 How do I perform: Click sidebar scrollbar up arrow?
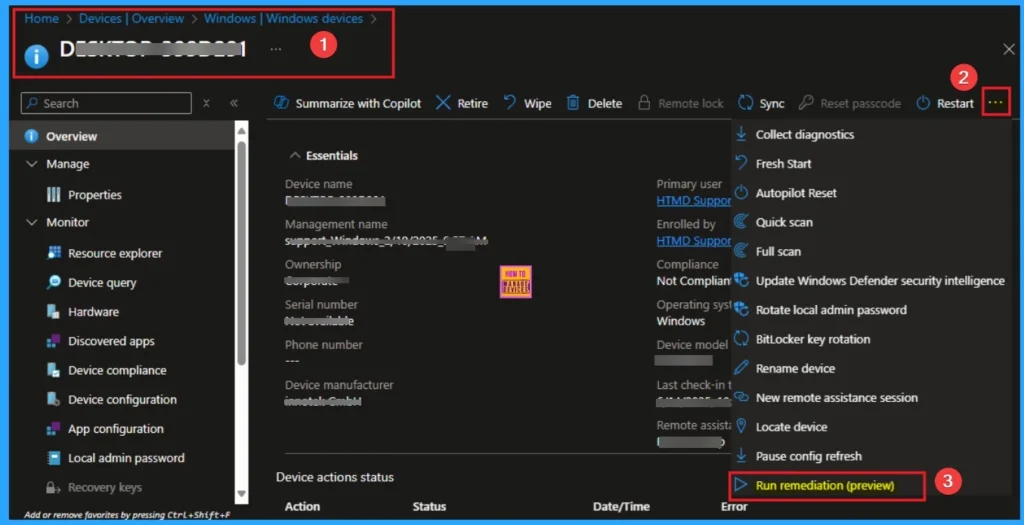pos(242,131)
